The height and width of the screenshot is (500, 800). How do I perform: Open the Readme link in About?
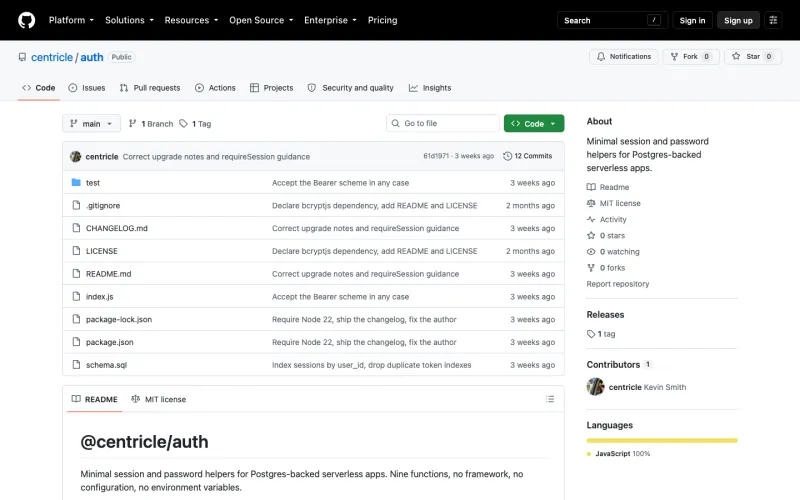(608, 187)
